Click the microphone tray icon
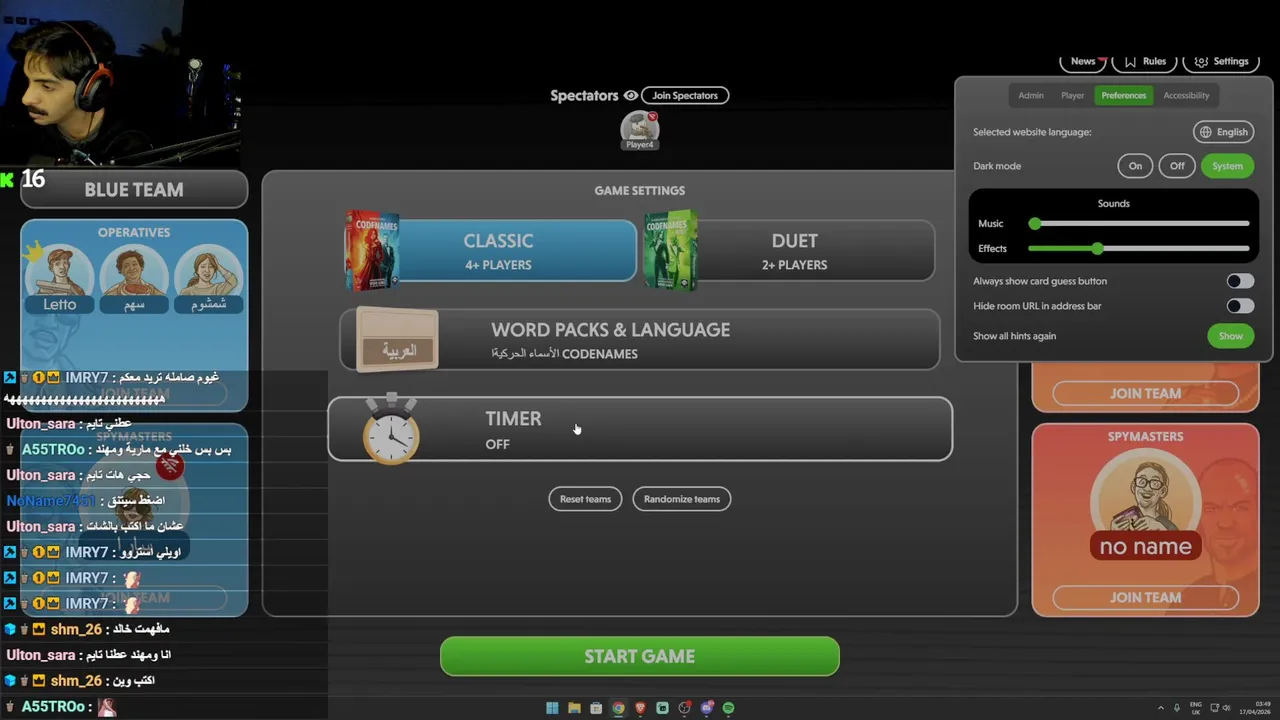 coord(1177,708)
